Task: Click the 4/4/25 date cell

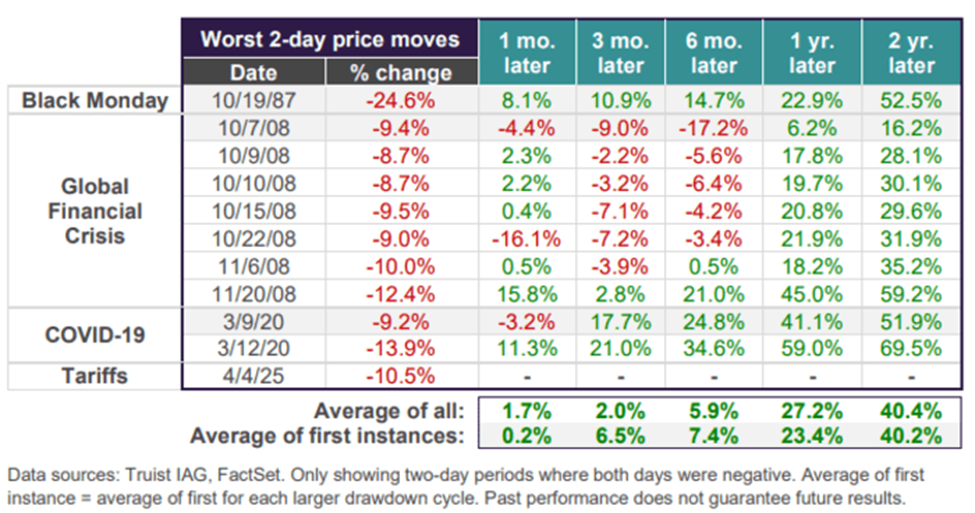Action: 253,375
